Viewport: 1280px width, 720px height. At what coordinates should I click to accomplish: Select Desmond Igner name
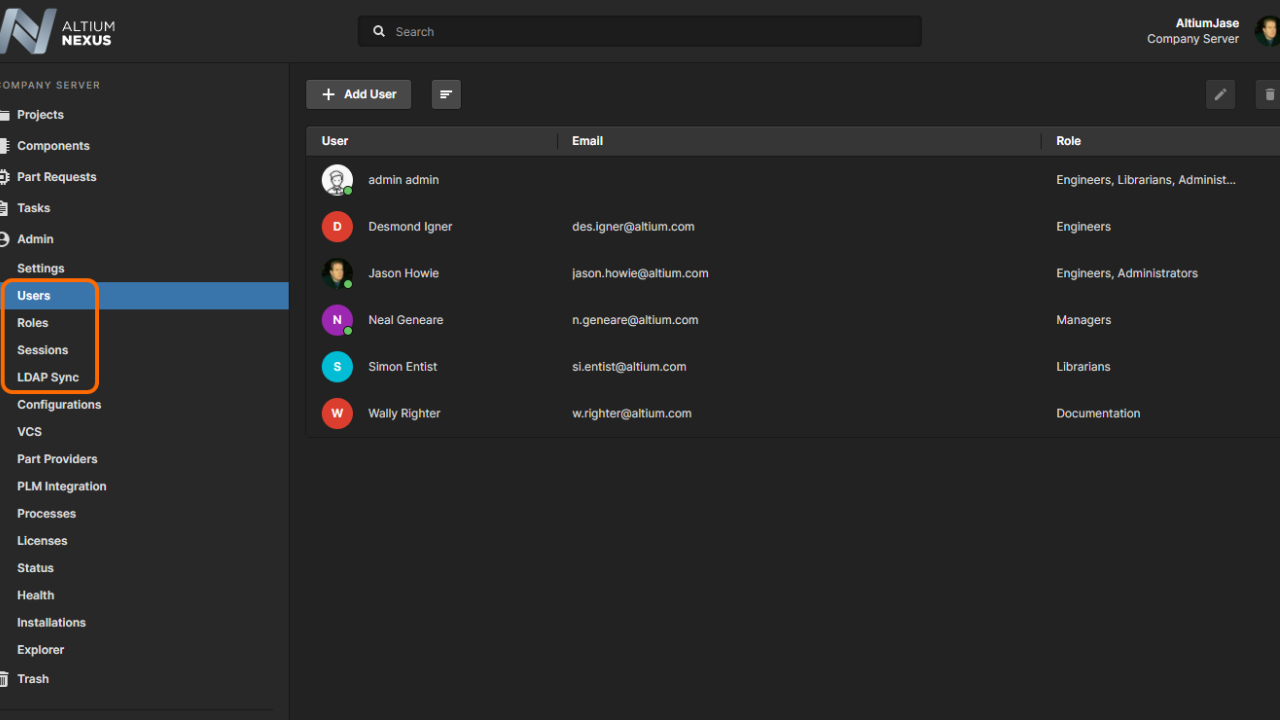tap(410, 227)
